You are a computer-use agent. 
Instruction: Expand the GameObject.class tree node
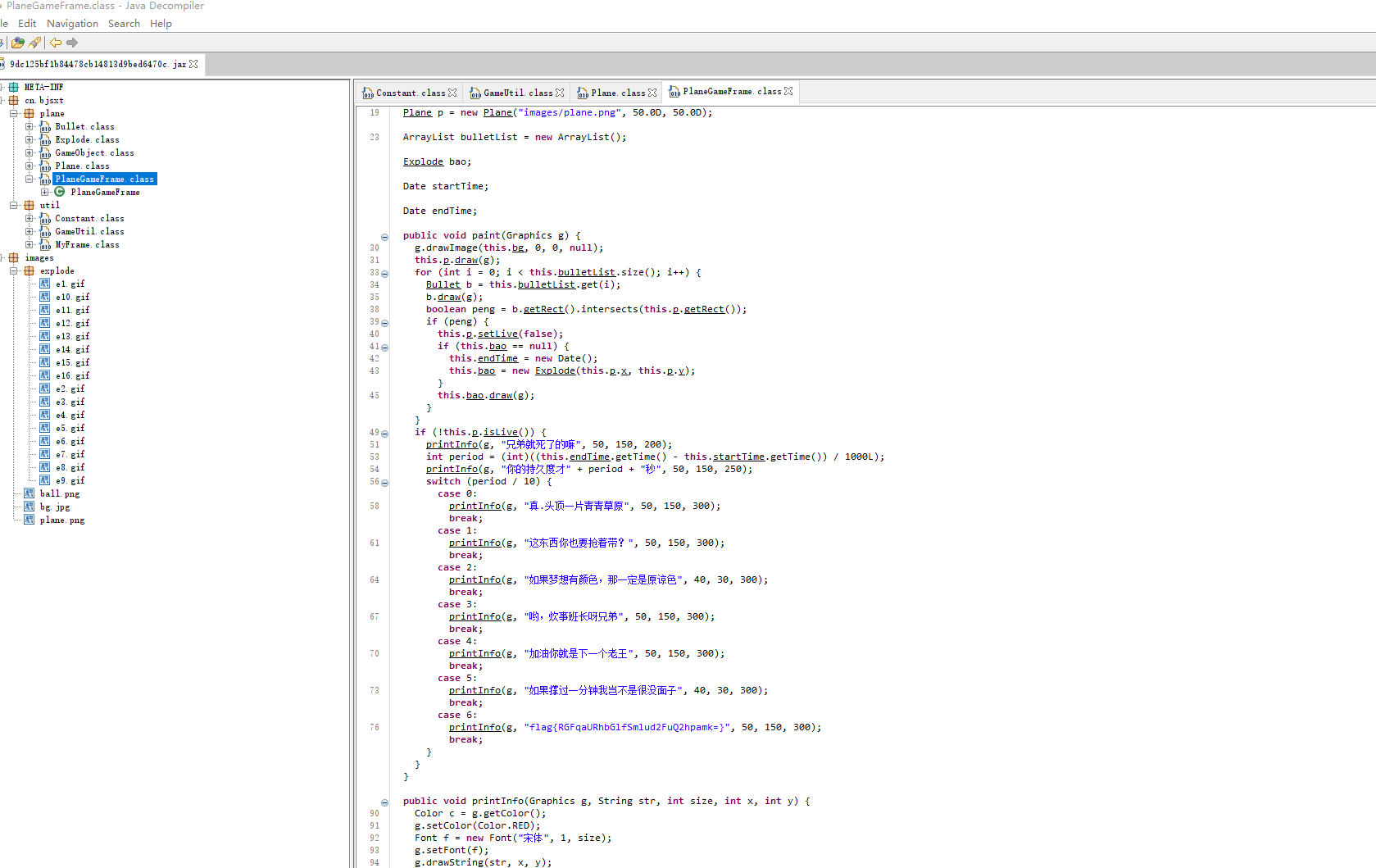(30, 153)
